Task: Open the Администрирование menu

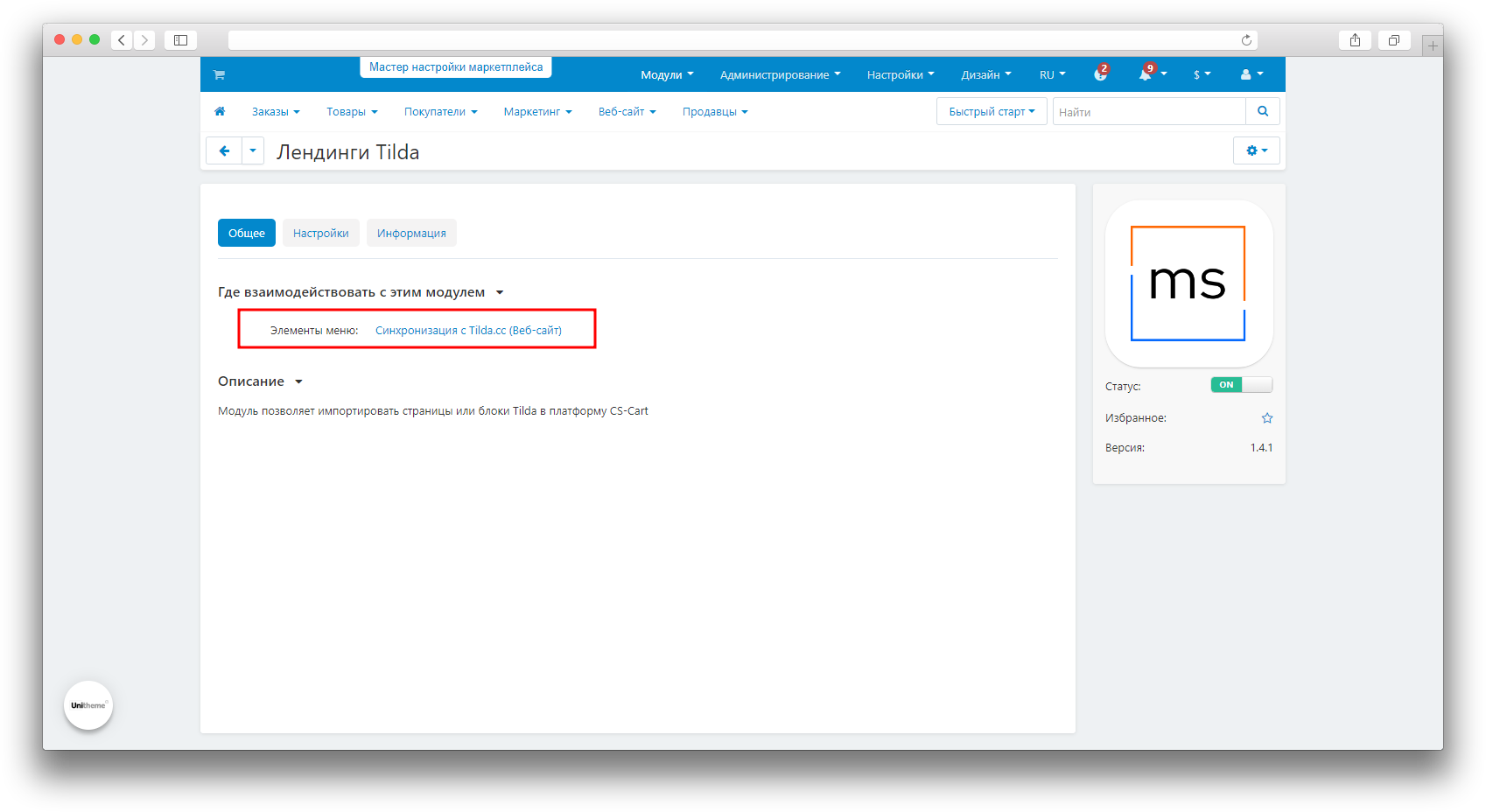Action: point(780,75)
